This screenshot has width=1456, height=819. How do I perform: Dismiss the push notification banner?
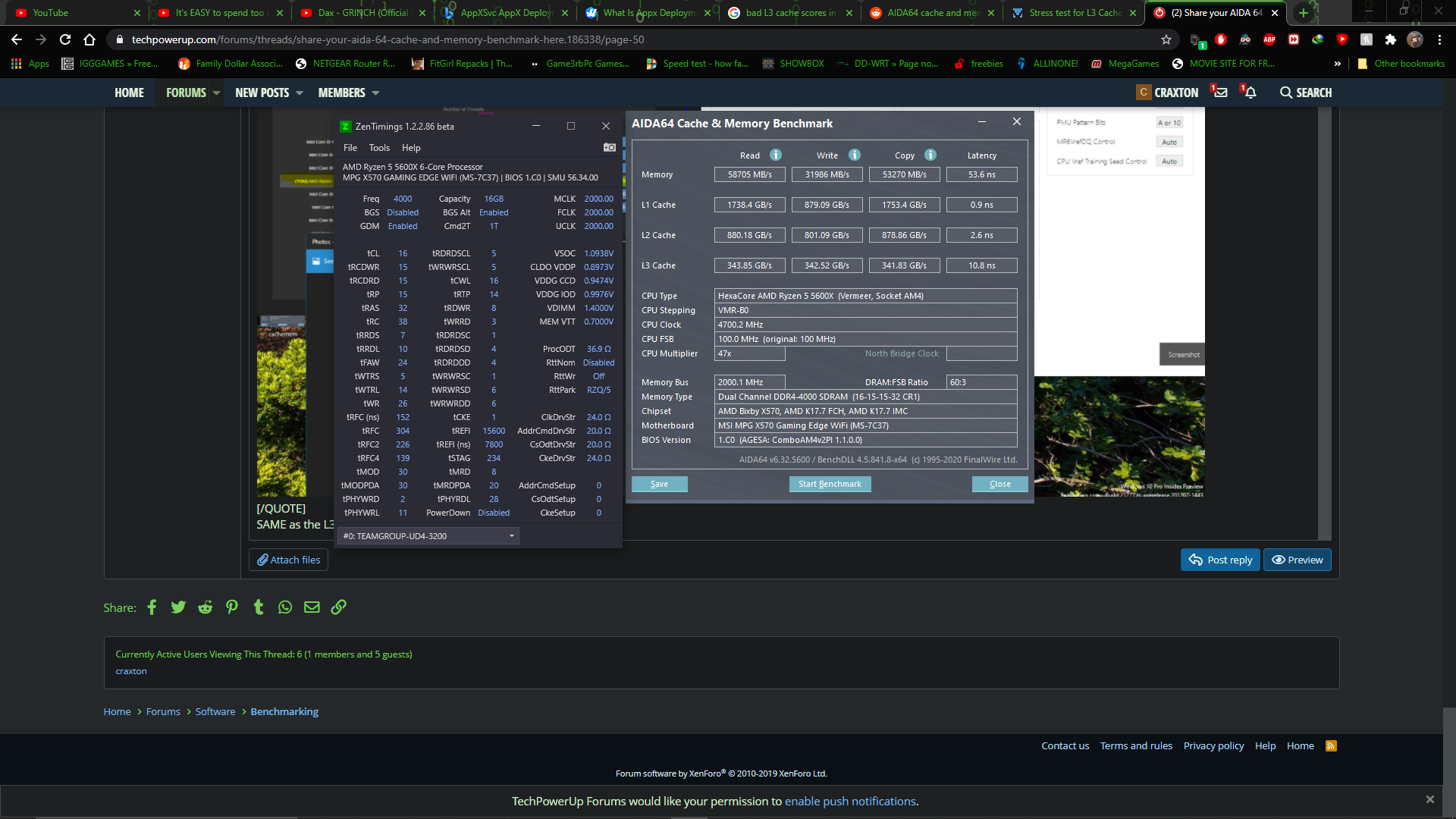tap(1429, 799)
